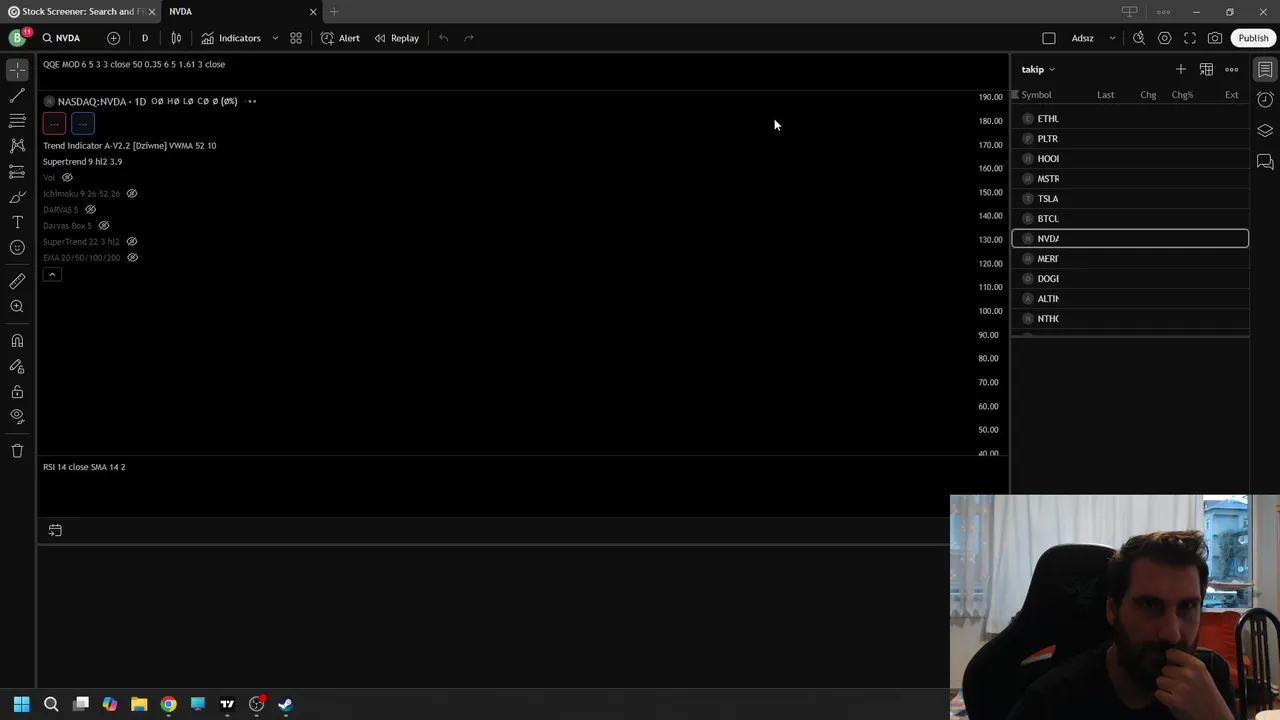This screenshot has width=1280, height=720.
Task: Toggle magnet mode in left toolbar
Action: 17,341
